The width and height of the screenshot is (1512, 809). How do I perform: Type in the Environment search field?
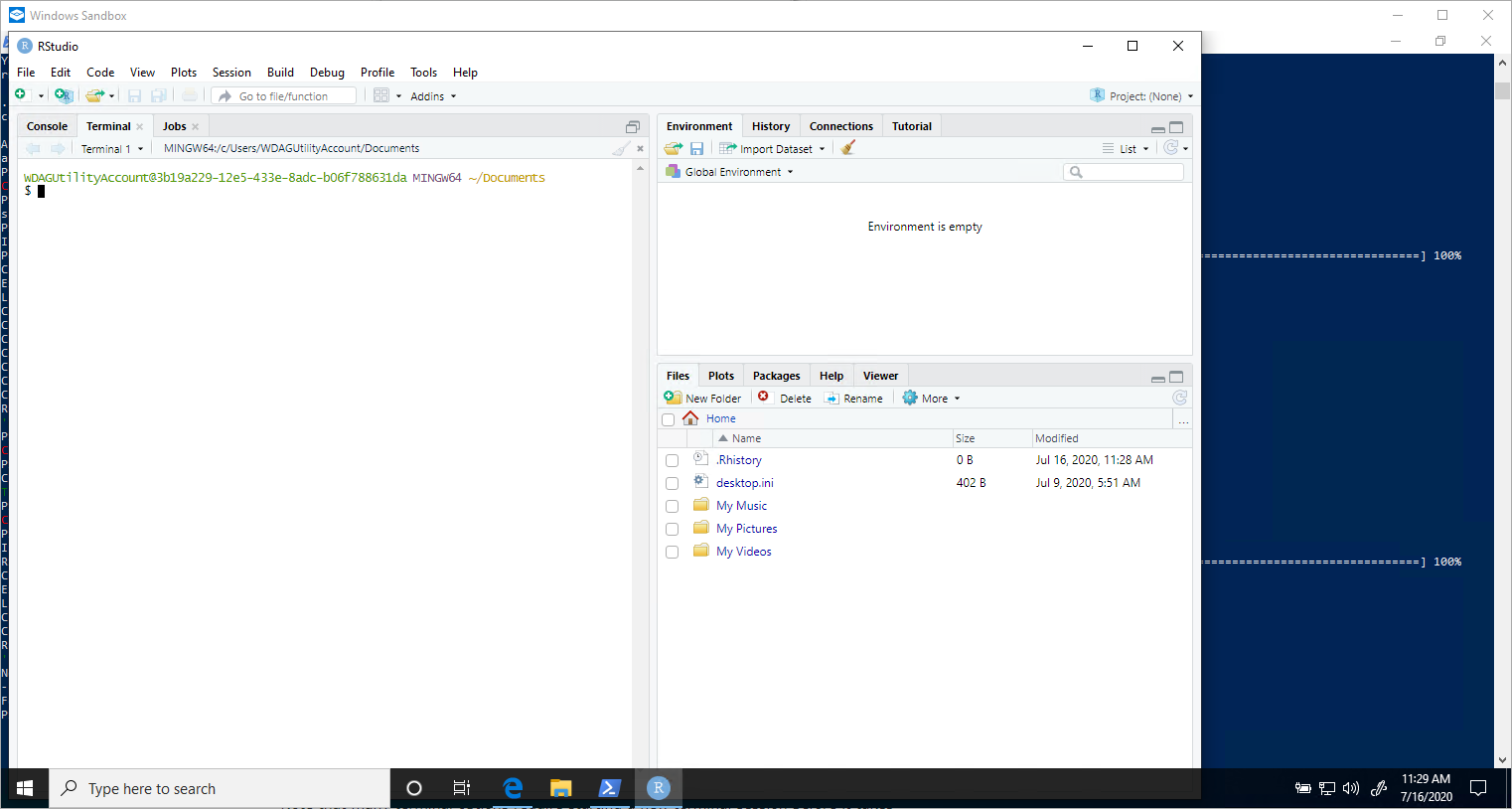(1128, 170)
